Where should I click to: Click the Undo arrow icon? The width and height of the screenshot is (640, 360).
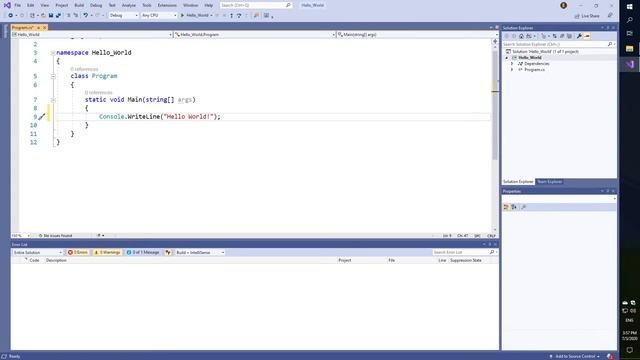[x=85, y=16]
